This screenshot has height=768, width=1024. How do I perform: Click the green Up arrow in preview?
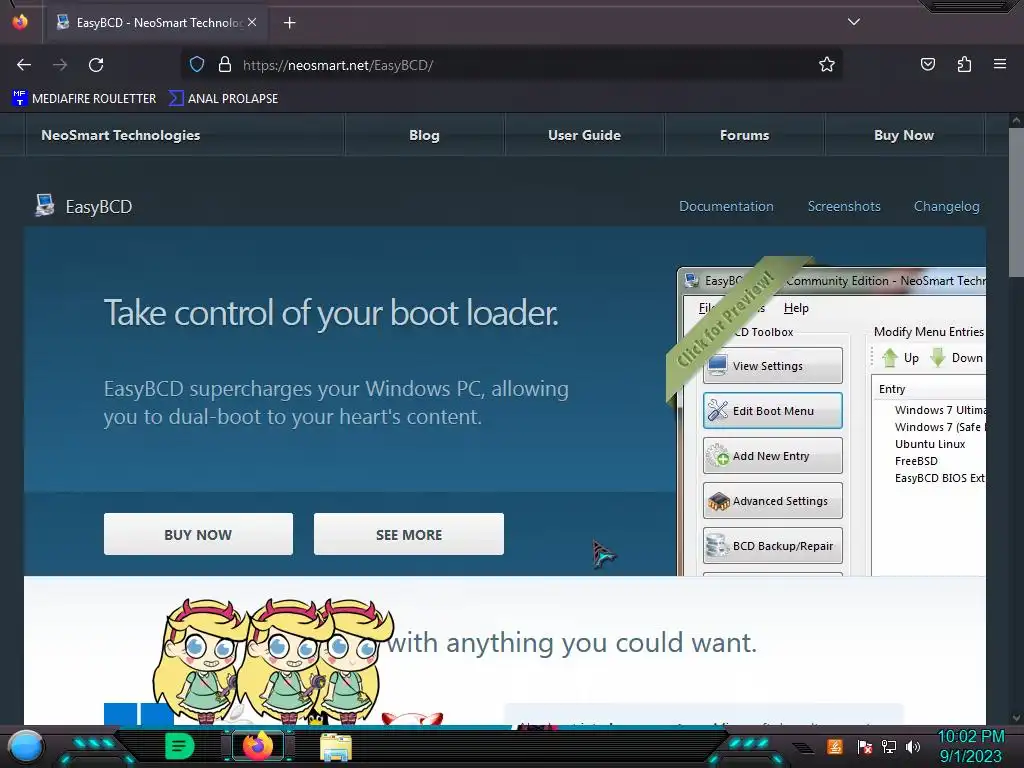pyautogui.click(x=890, y=358)
